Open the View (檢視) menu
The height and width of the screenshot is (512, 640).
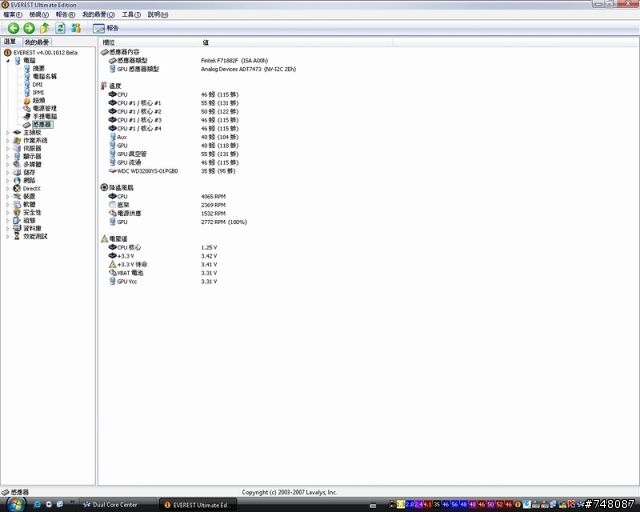tap(39, 15)
